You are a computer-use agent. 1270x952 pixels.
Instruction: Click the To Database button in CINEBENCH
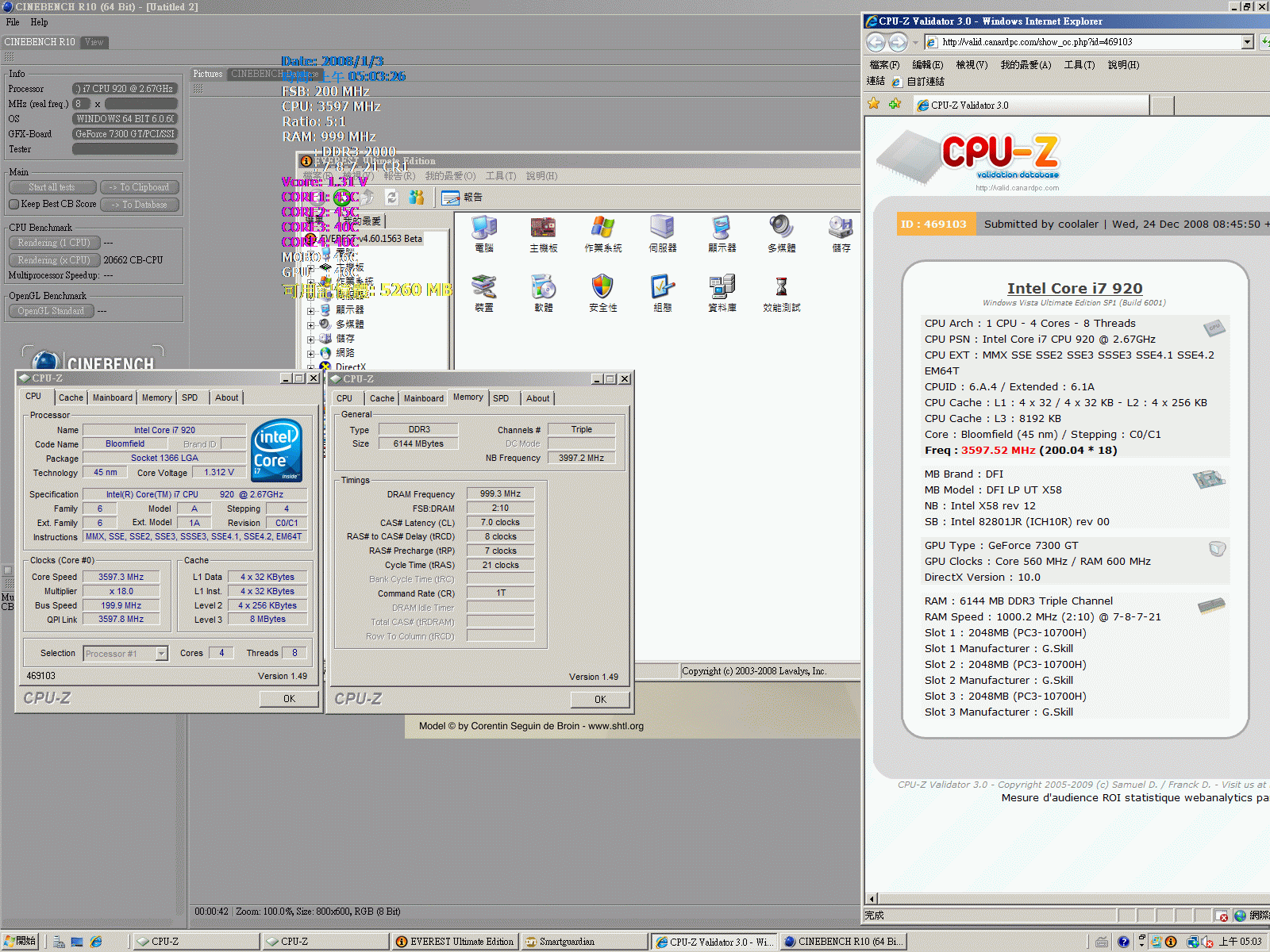click(x=140, y=205)
